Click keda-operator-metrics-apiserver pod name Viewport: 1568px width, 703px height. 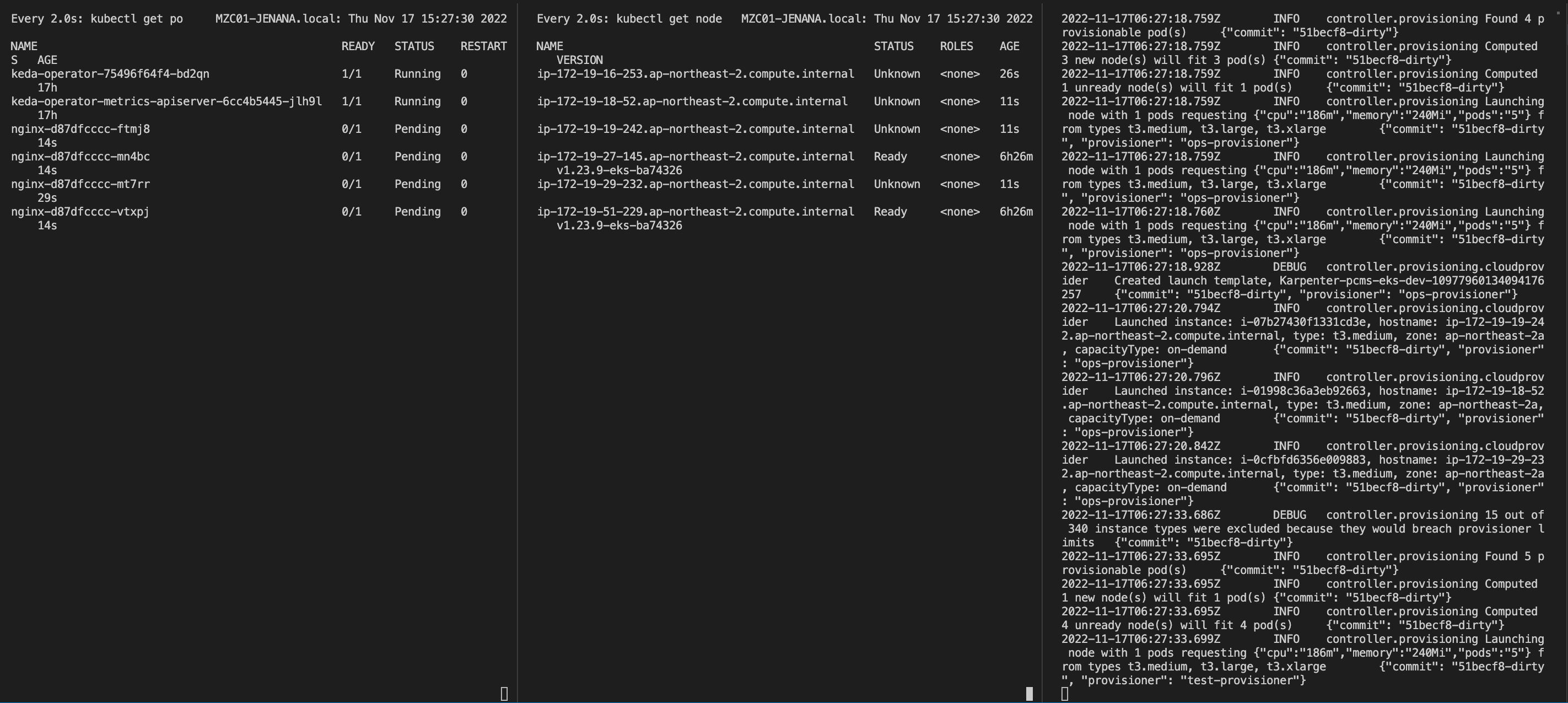tap(166, 102)
